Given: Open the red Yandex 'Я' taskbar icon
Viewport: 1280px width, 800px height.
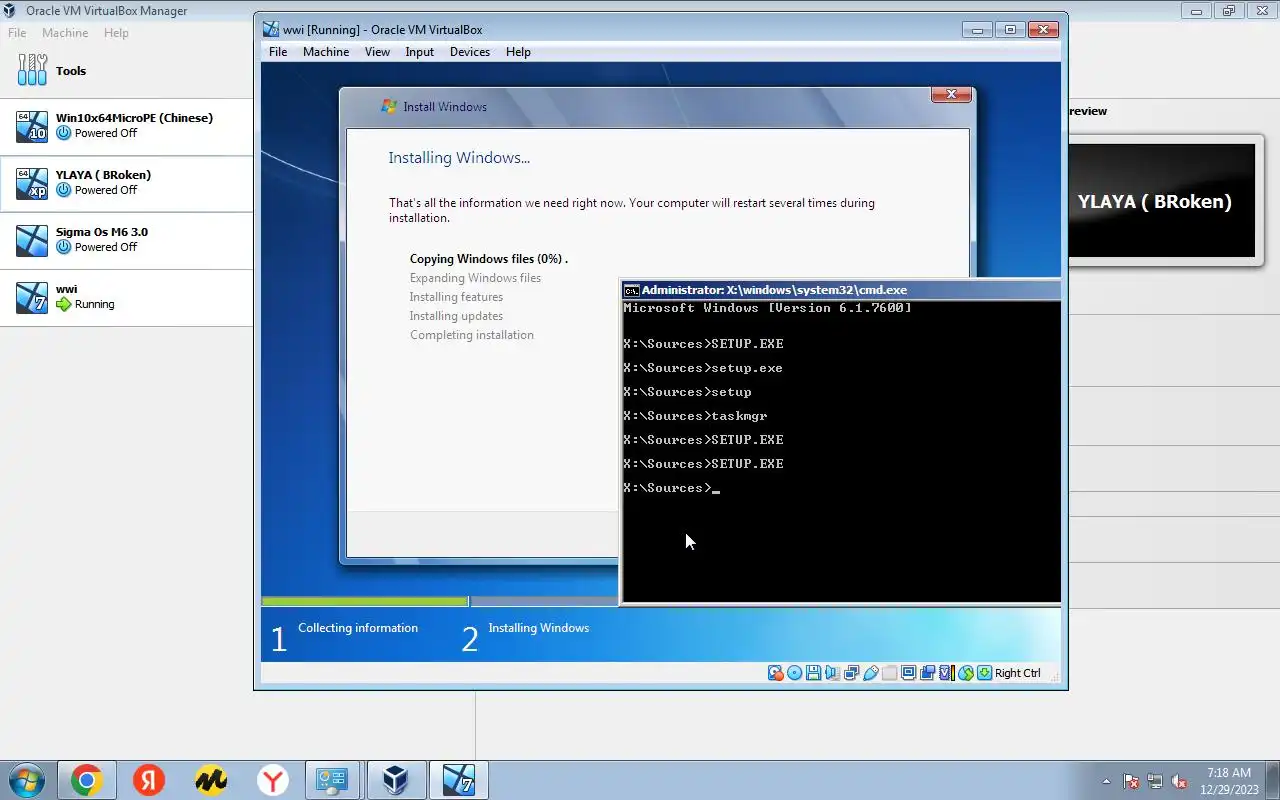Looking at the screenshot, I should tap(149, 780).
